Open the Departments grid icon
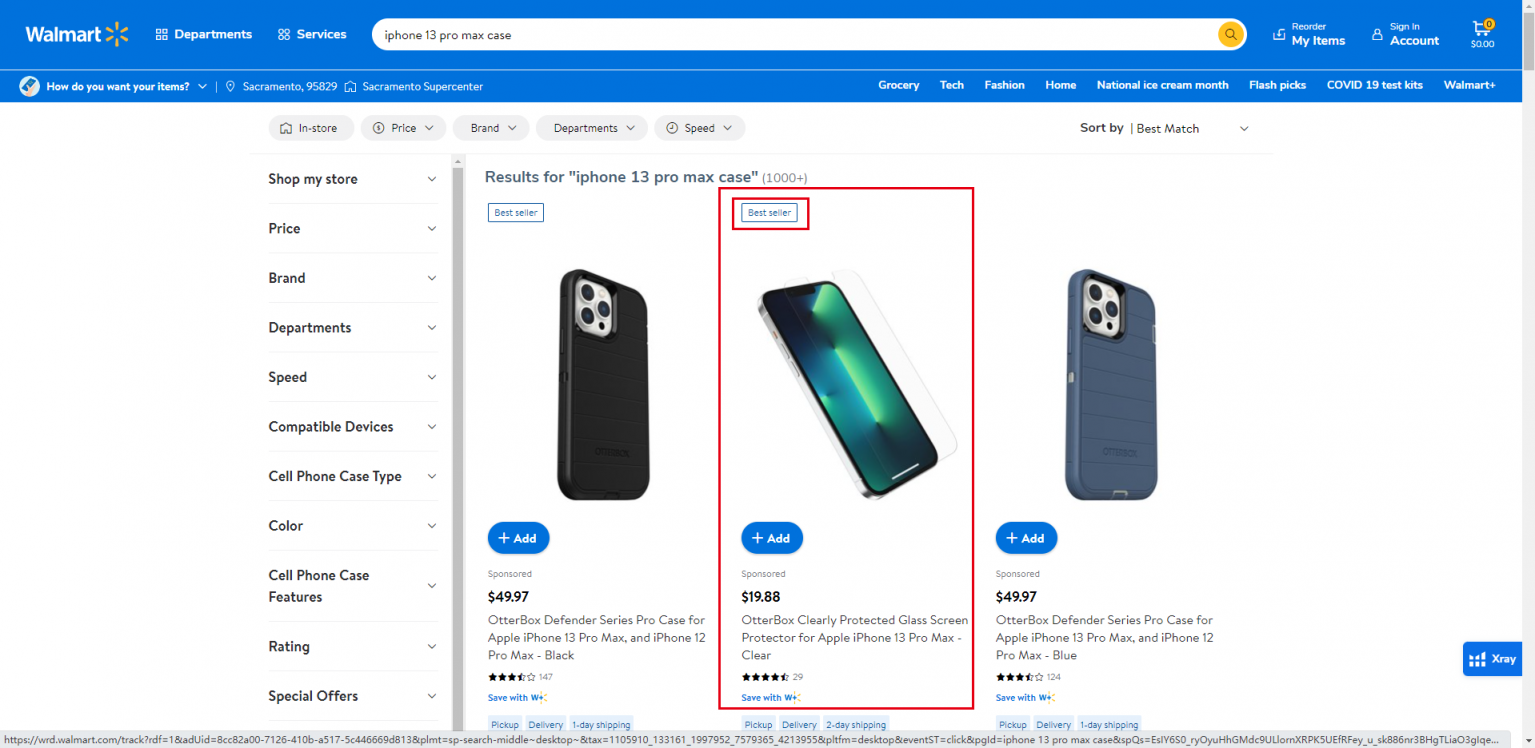Screen dimensions: 1535x748 pos(163,33)
